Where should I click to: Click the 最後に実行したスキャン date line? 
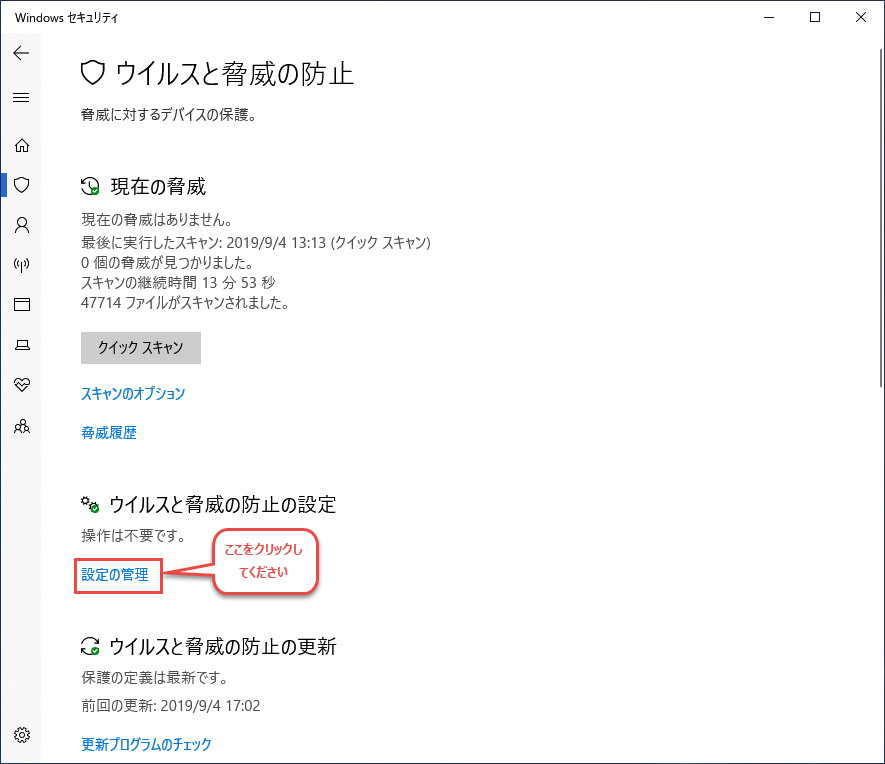(256, 243)
